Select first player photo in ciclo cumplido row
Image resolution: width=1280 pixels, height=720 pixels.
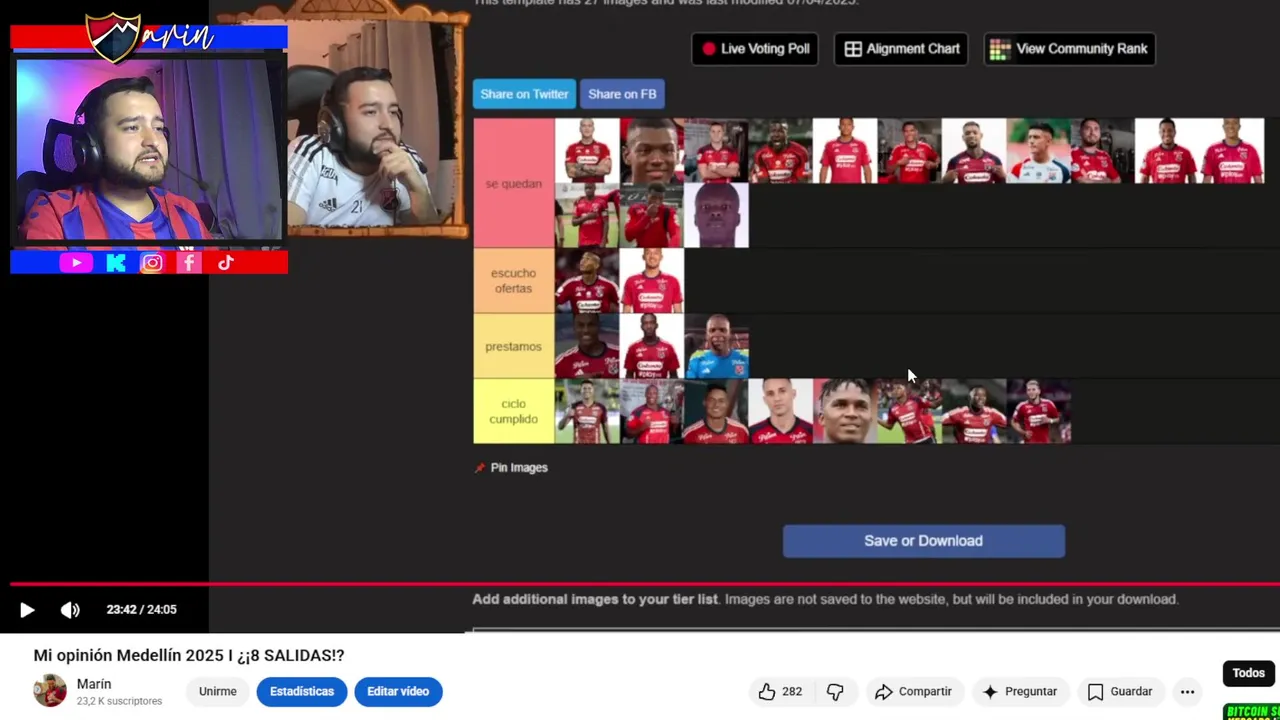(x=587, y=411)
